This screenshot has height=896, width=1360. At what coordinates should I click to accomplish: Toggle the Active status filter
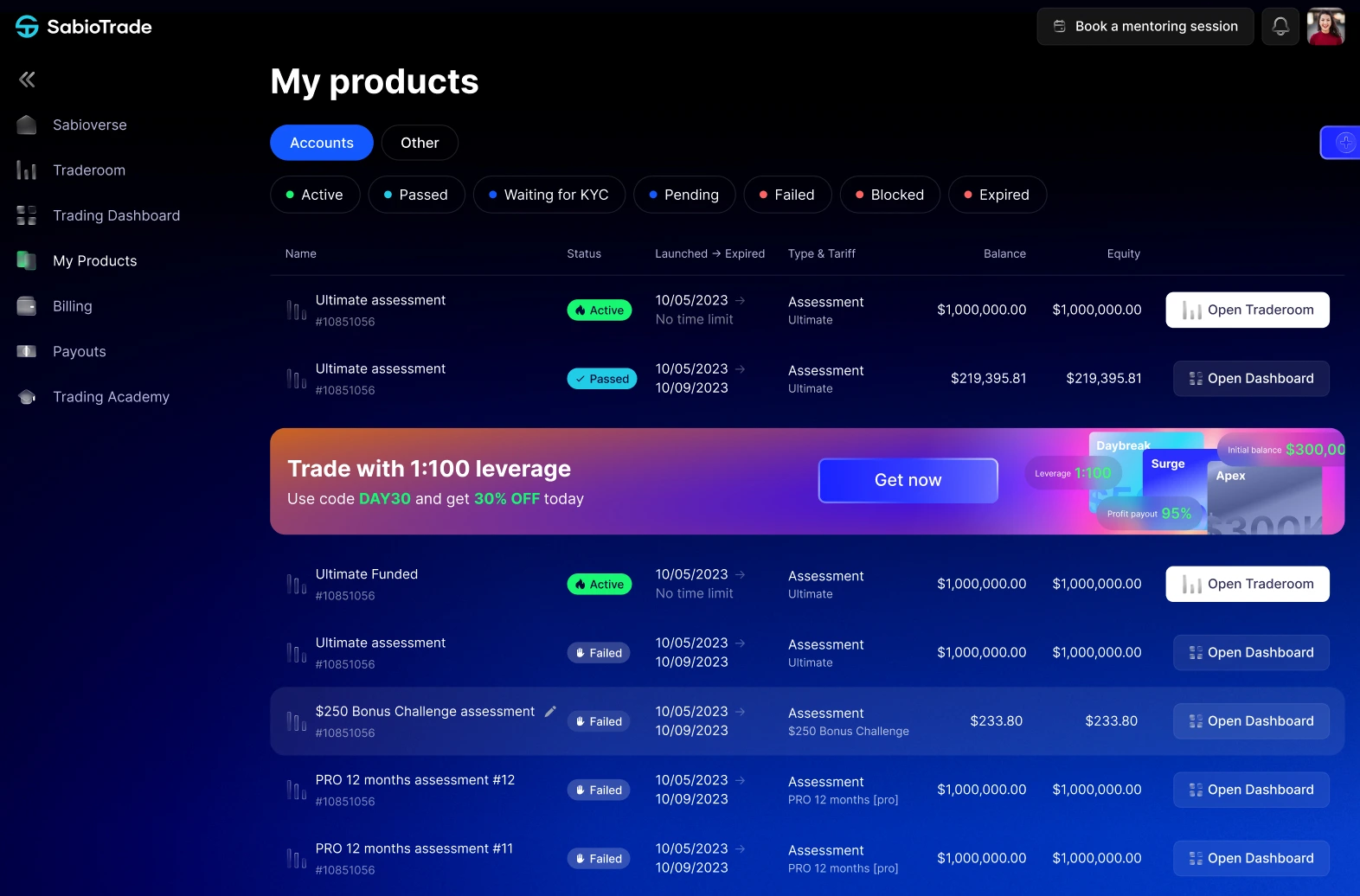coord(315,195)
